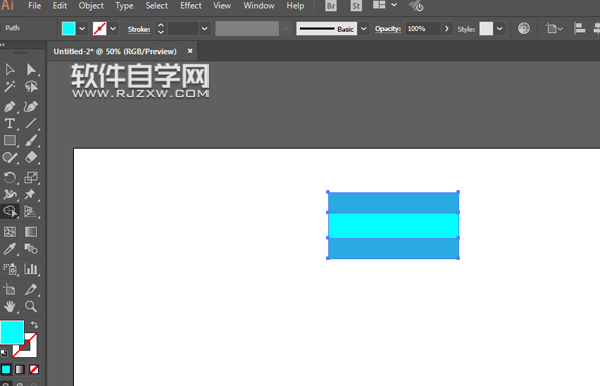Screen dimensions: 600x386
Task: Select the Type tool
Action: pos(10,124)
